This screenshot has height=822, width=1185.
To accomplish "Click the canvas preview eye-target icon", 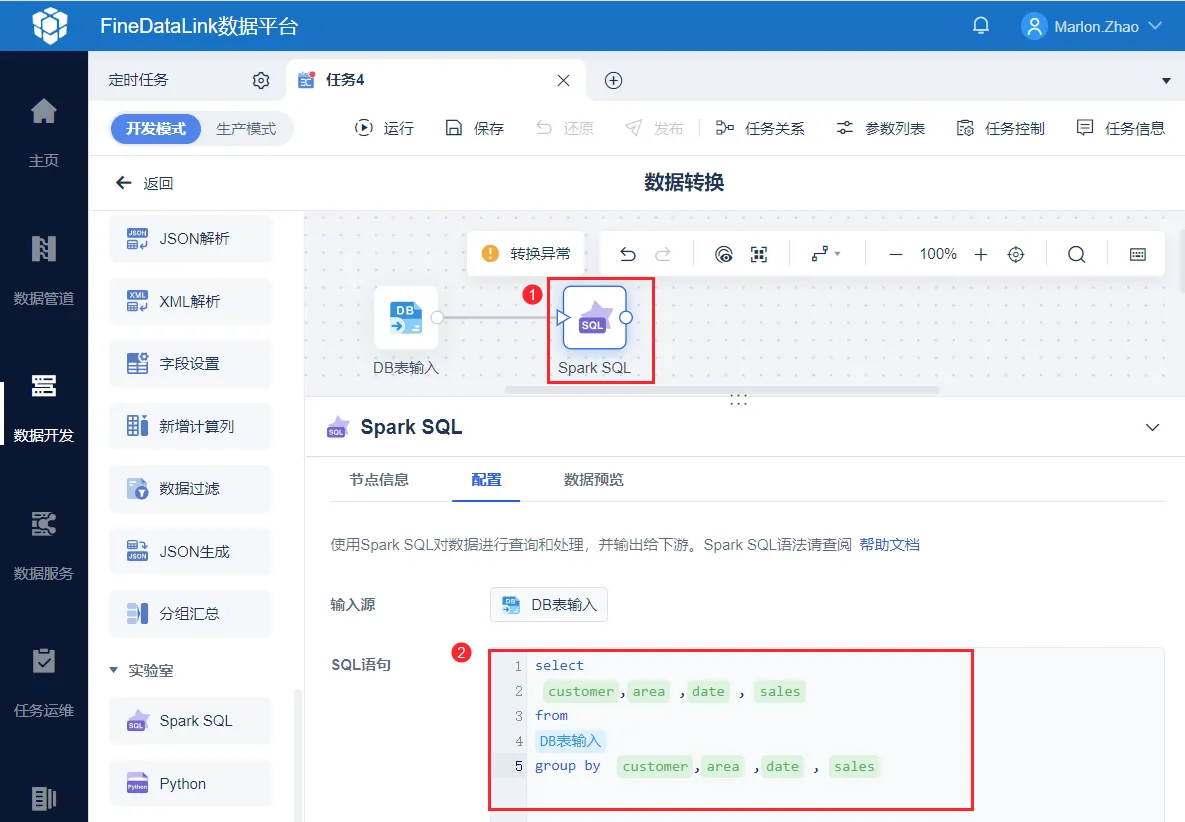I will 723,254.
